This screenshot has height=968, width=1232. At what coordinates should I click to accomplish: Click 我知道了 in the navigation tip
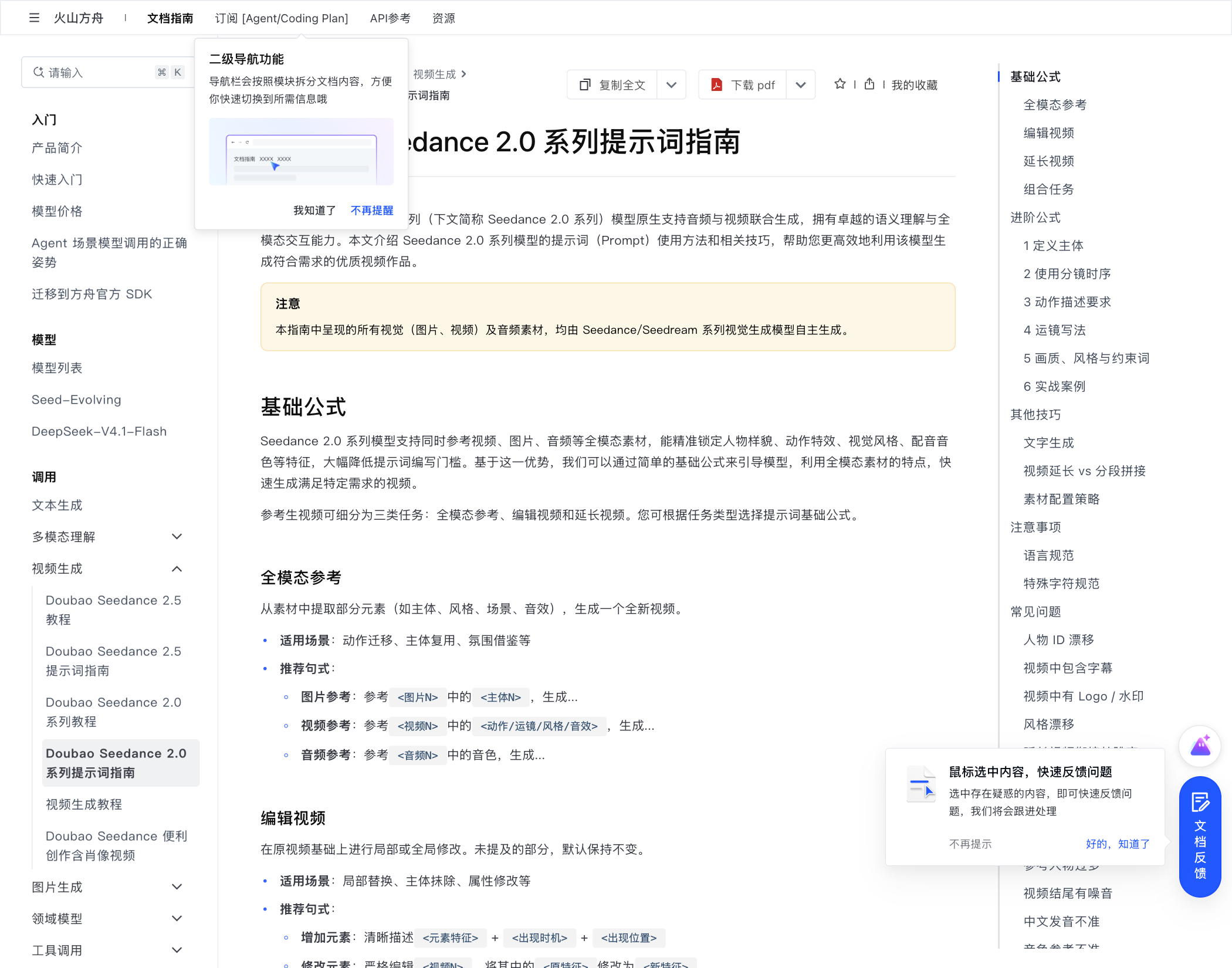pyautogui.click(x=314, y=210)
